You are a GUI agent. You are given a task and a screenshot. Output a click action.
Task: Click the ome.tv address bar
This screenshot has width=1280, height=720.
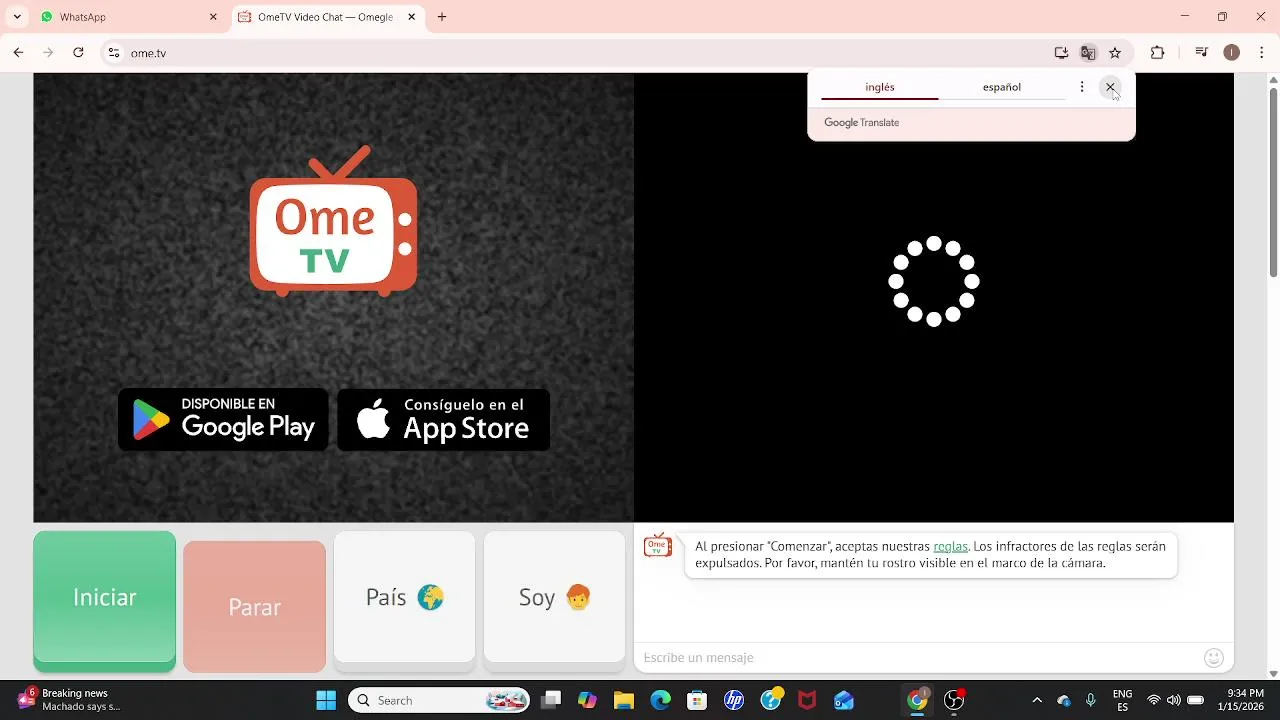588,53
